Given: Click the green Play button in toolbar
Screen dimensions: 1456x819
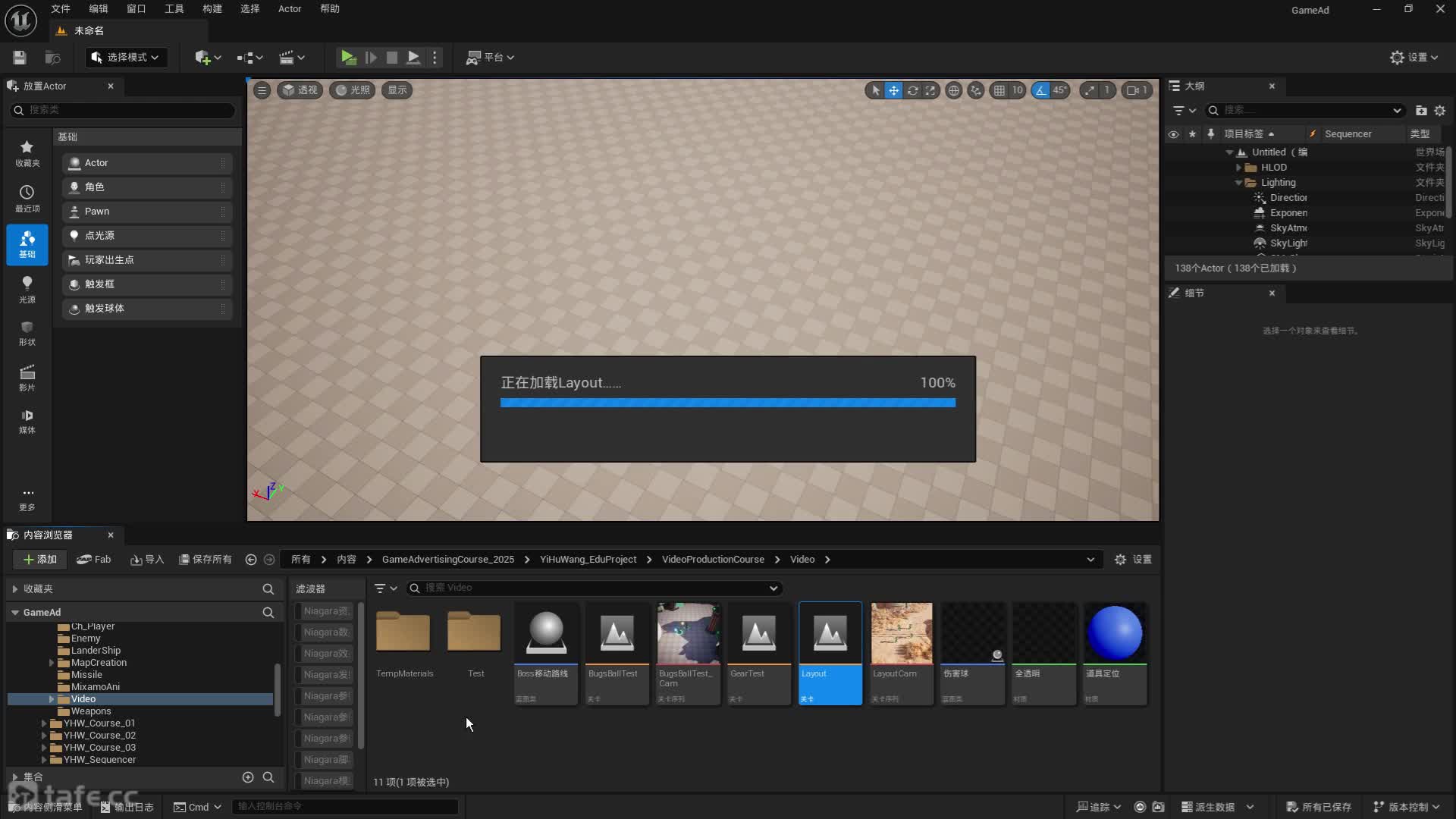Looking at the screenshot, I should [x=347, y=57].
